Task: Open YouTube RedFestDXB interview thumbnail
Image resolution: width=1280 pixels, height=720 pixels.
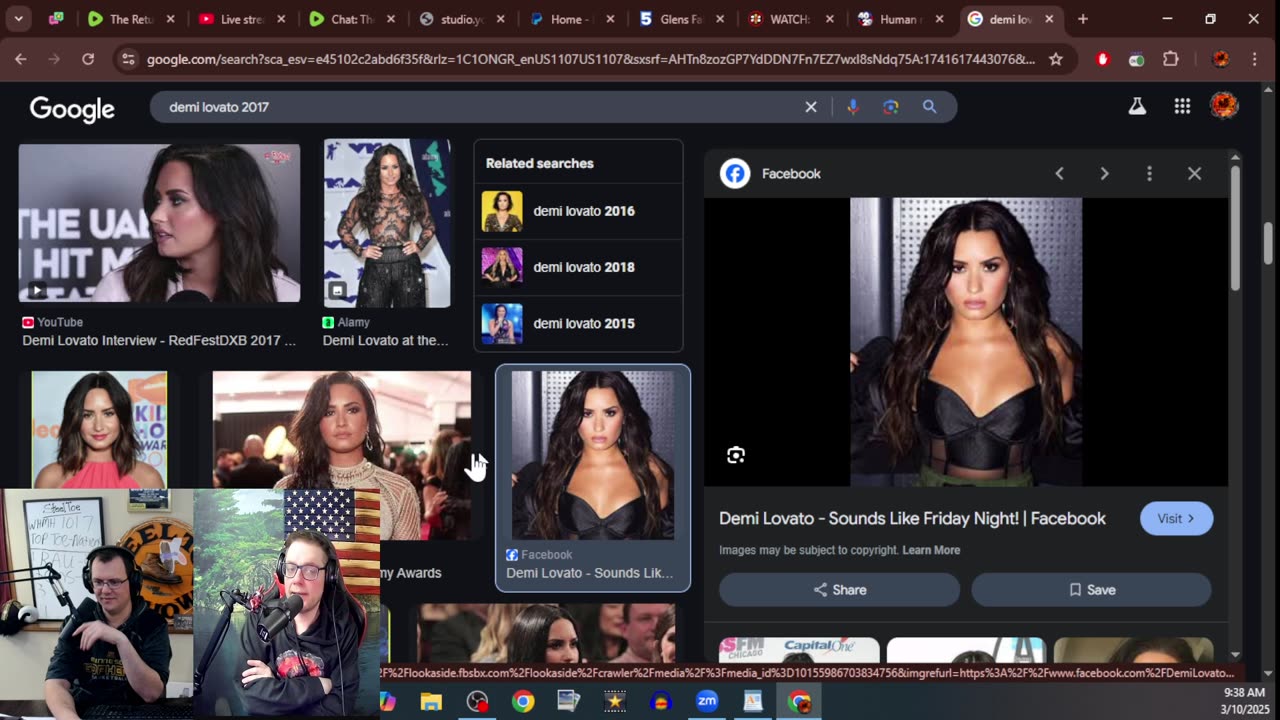Action: coord(159,223)
